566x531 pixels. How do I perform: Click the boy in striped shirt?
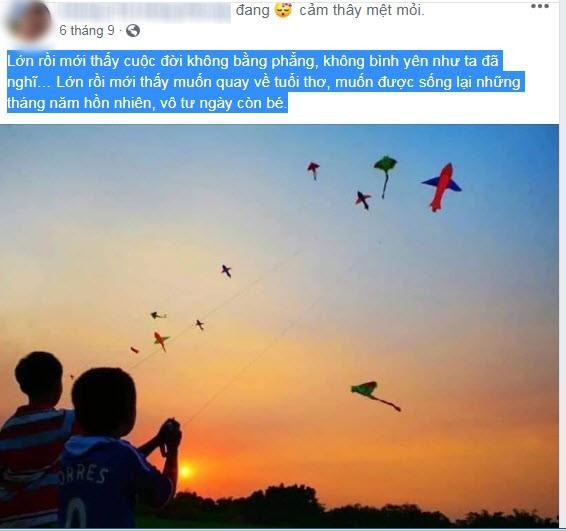[32, 437]
